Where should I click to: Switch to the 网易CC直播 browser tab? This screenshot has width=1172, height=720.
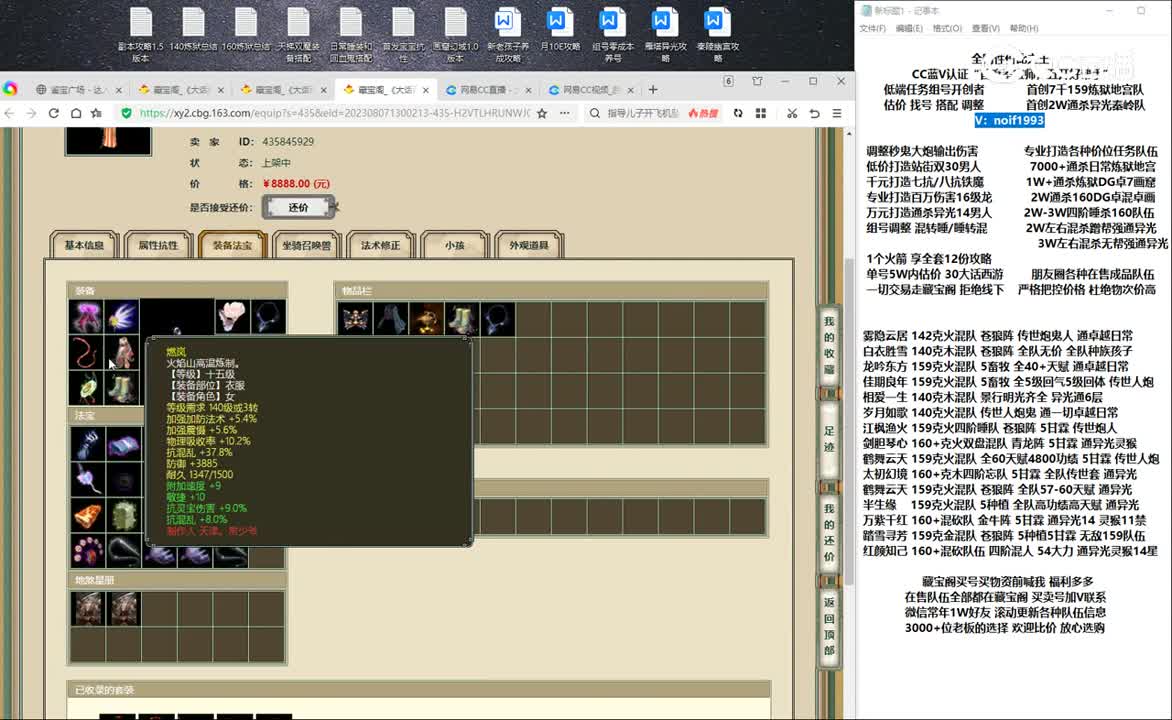click(488, 90)
